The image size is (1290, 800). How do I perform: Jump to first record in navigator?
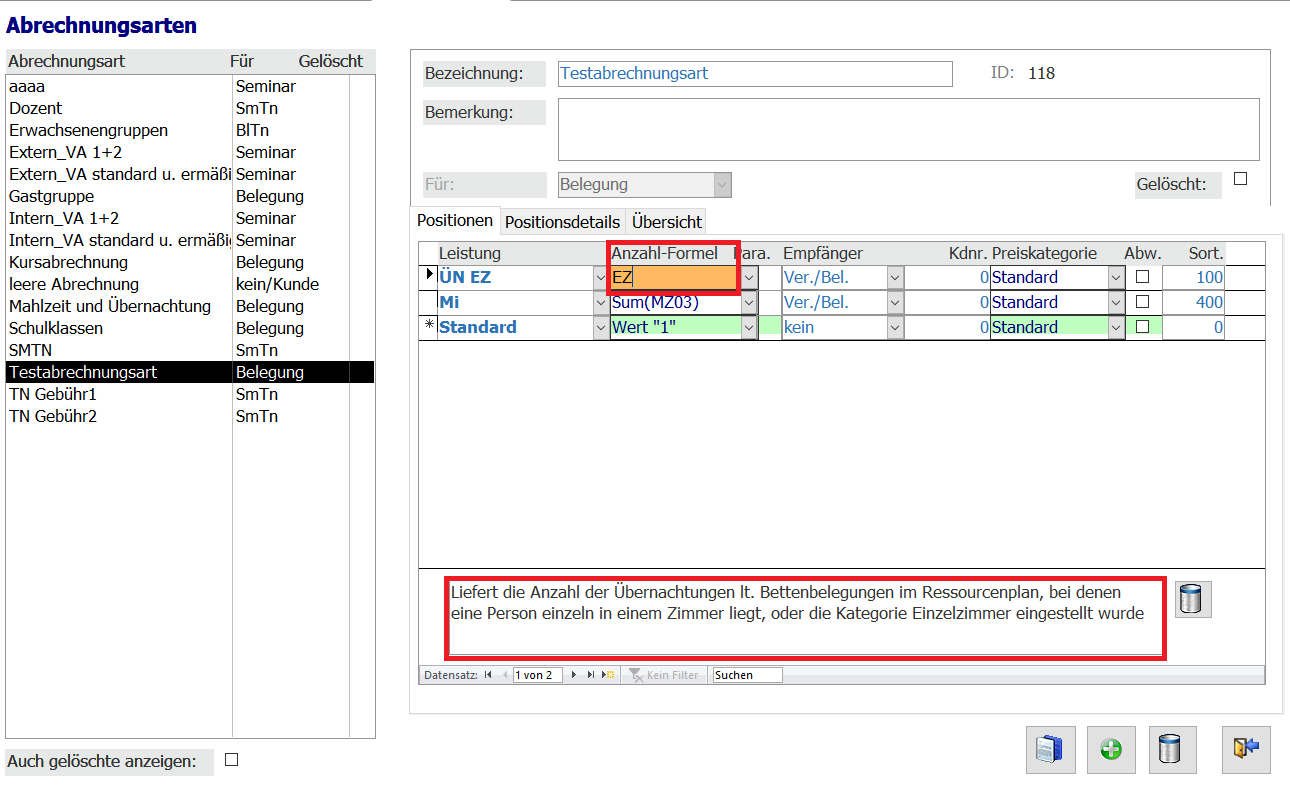(488, 675)
